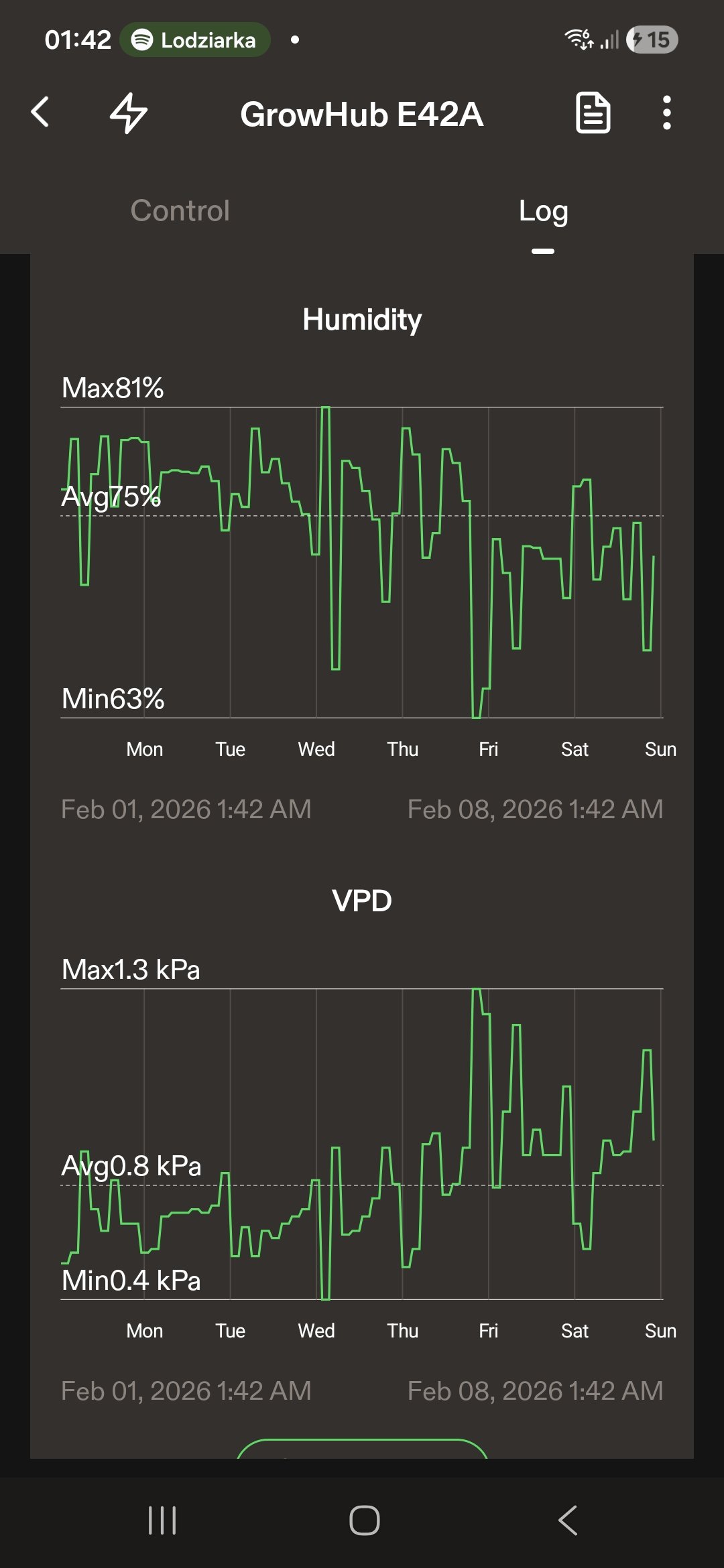Tap Humidity start date Feb 01, 2026

click(x=186, y=809)
